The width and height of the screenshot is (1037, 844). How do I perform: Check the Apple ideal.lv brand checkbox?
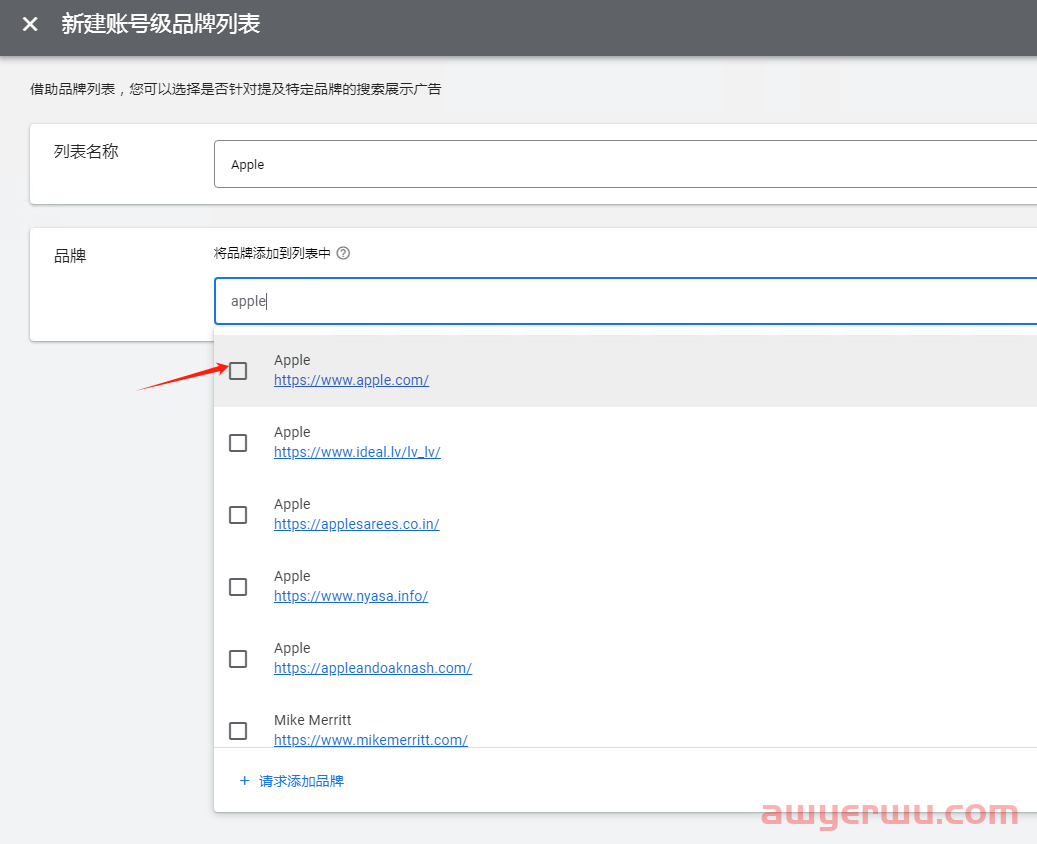(x=238, y=443)
